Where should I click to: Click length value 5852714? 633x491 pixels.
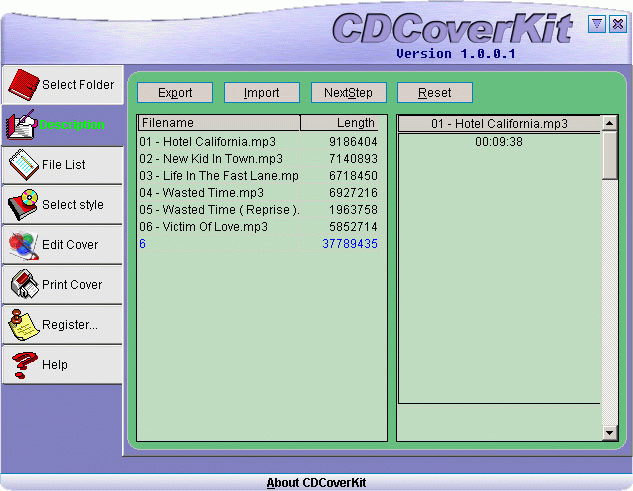tap(353, 227)
